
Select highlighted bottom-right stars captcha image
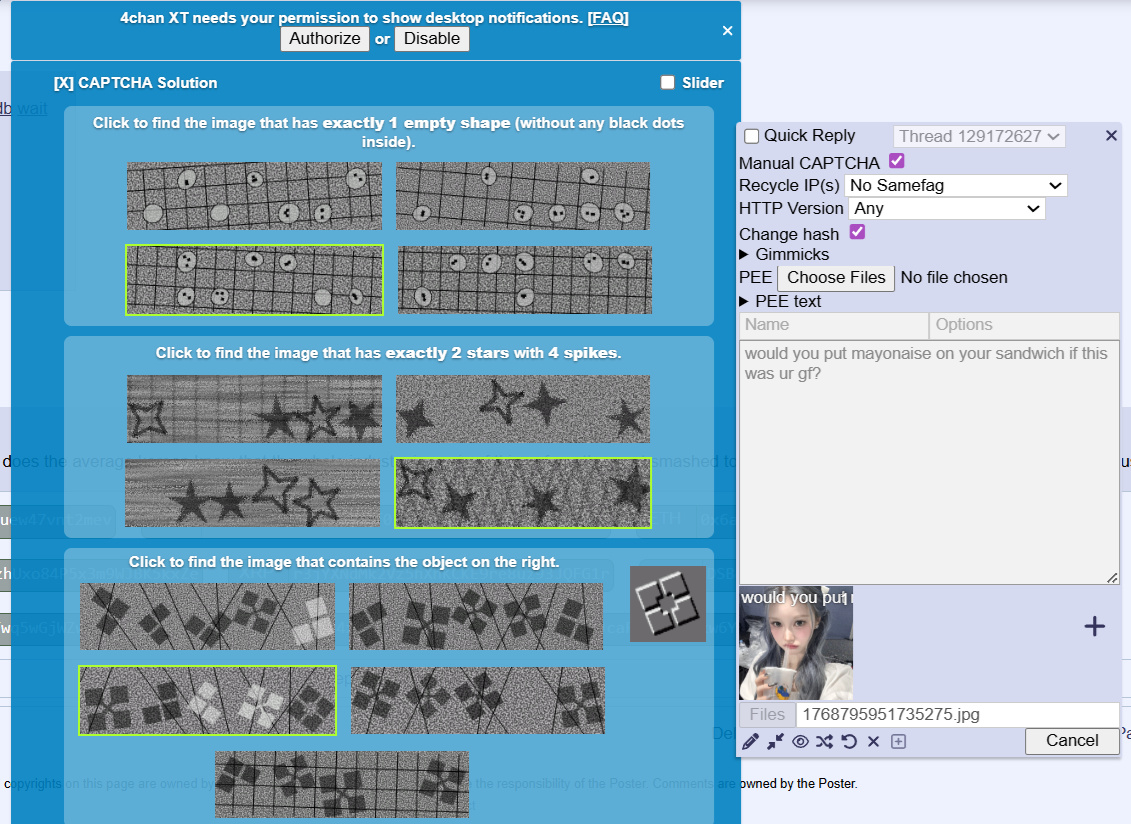(523, 493)
